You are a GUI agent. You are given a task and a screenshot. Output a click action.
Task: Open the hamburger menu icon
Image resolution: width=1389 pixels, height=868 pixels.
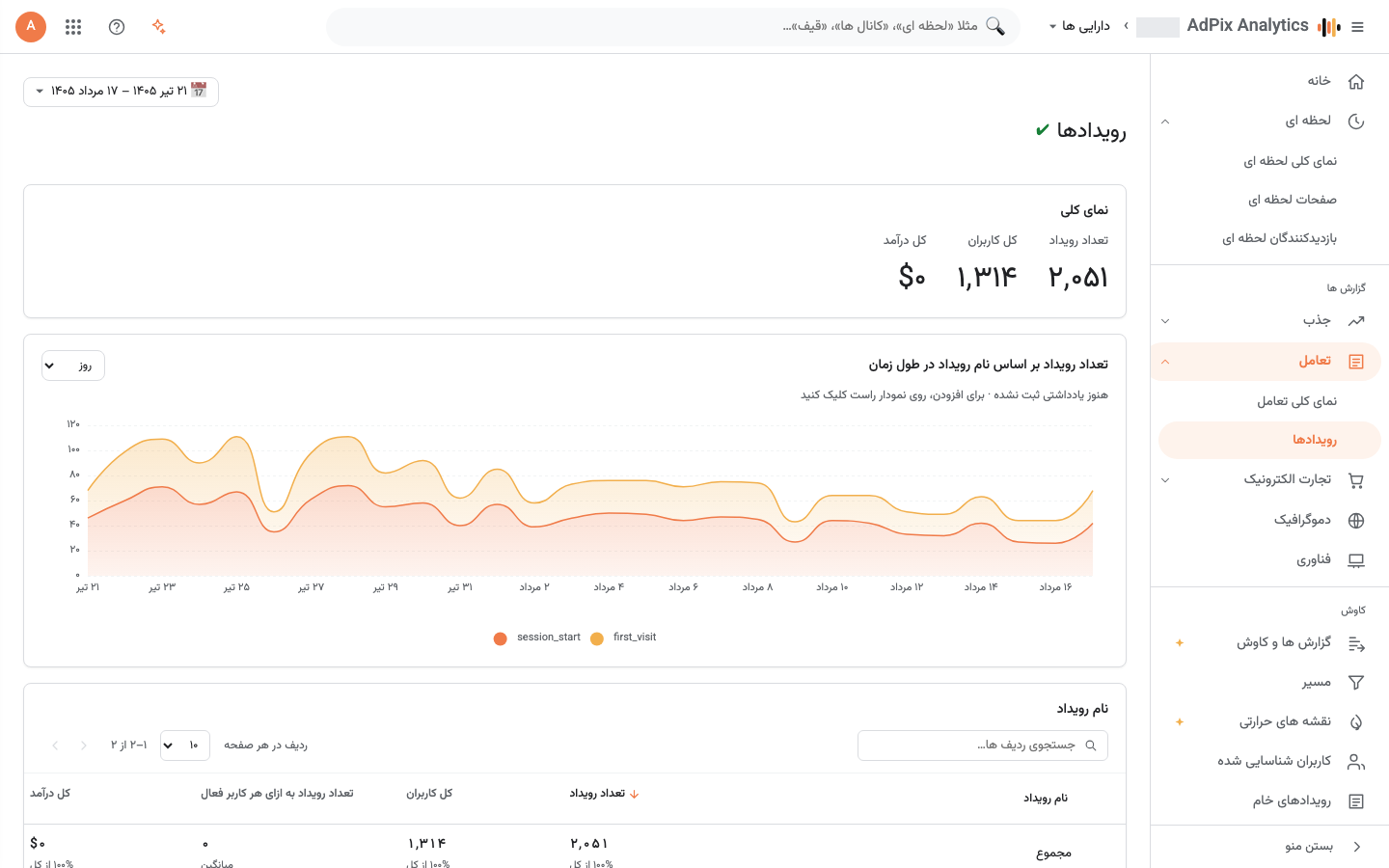coord(1357,27)
